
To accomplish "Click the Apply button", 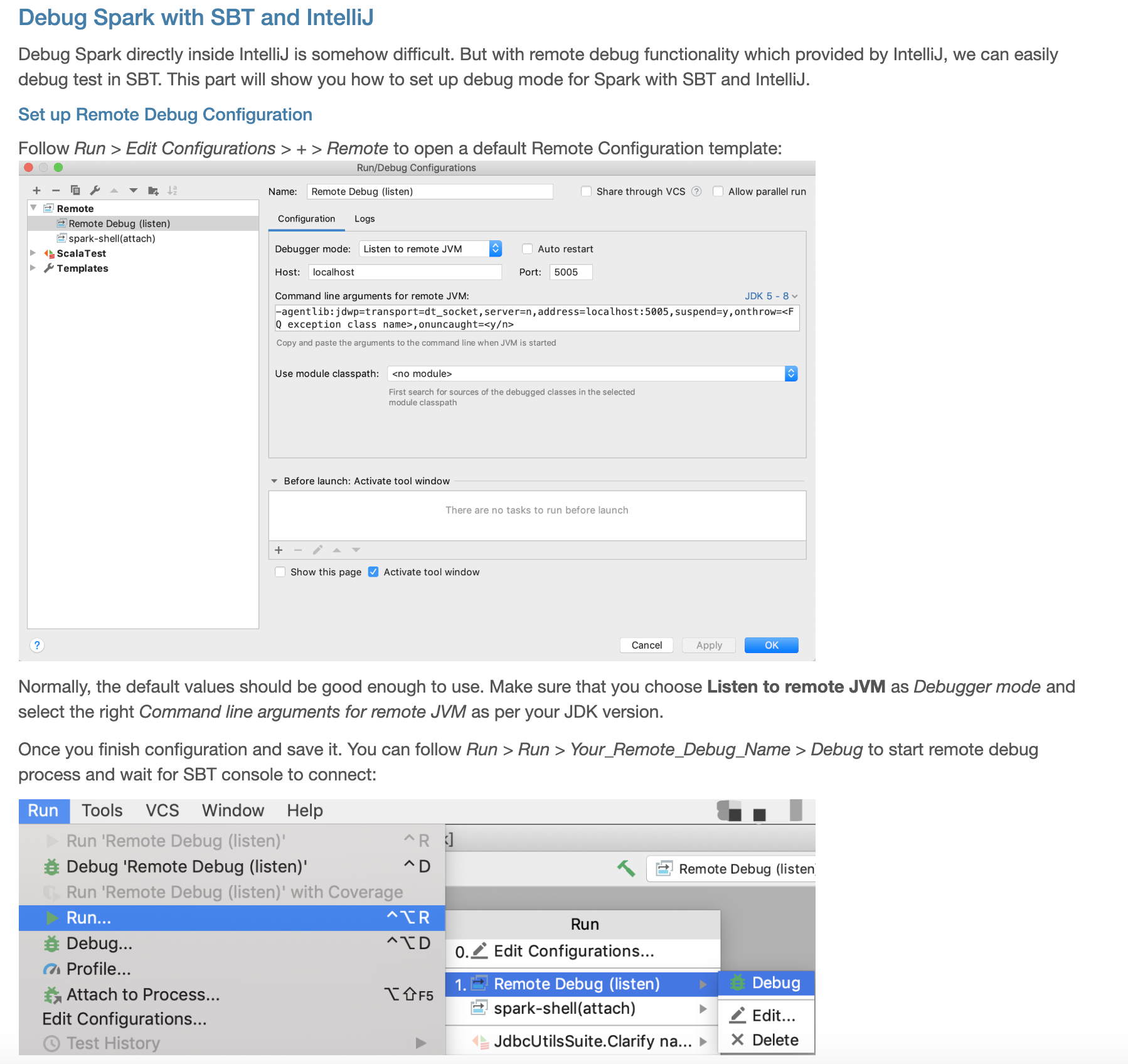I will pos(709,645).
